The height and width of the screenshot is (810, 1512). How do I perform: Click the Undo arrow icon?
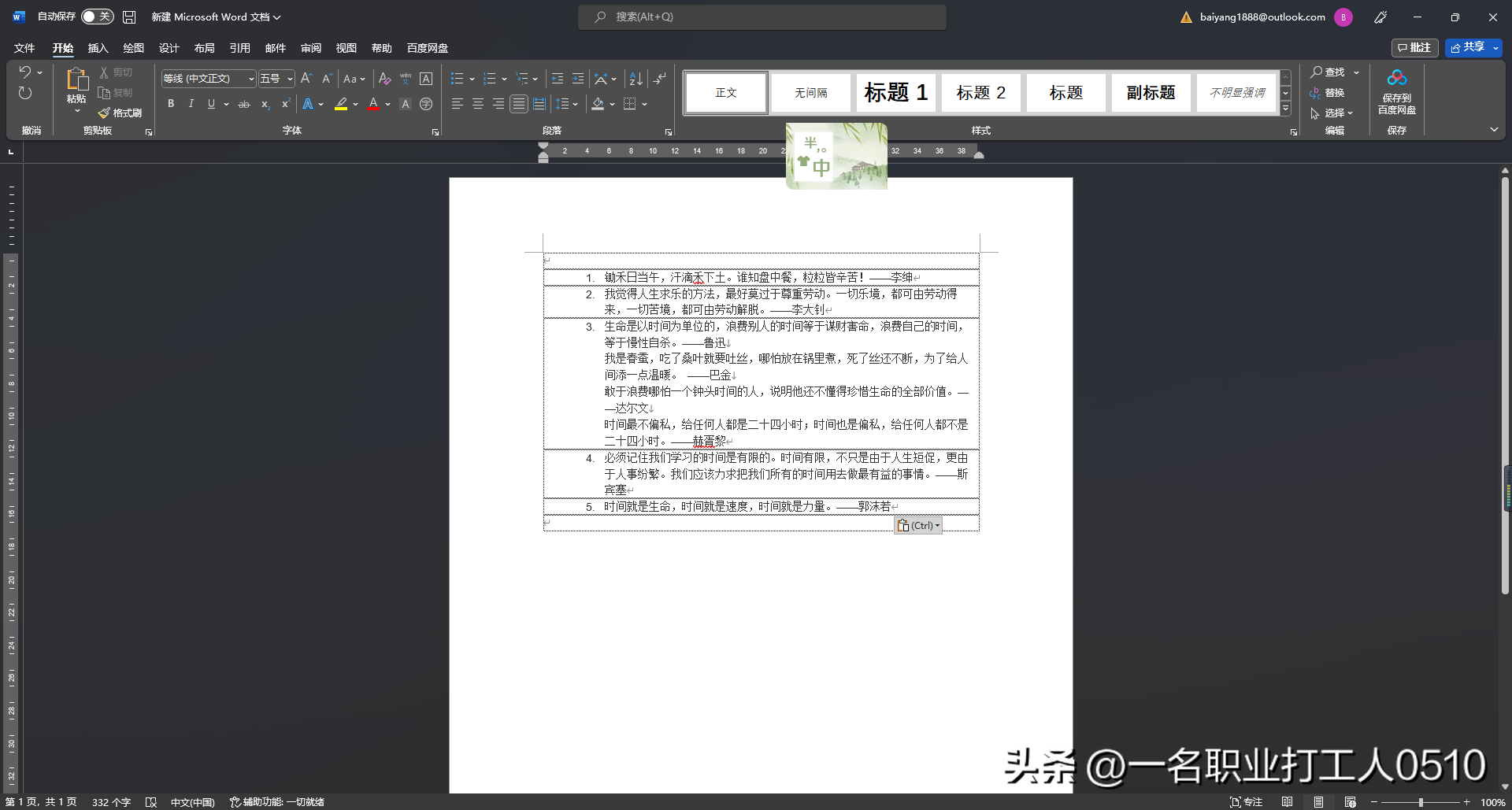point(25,72)
